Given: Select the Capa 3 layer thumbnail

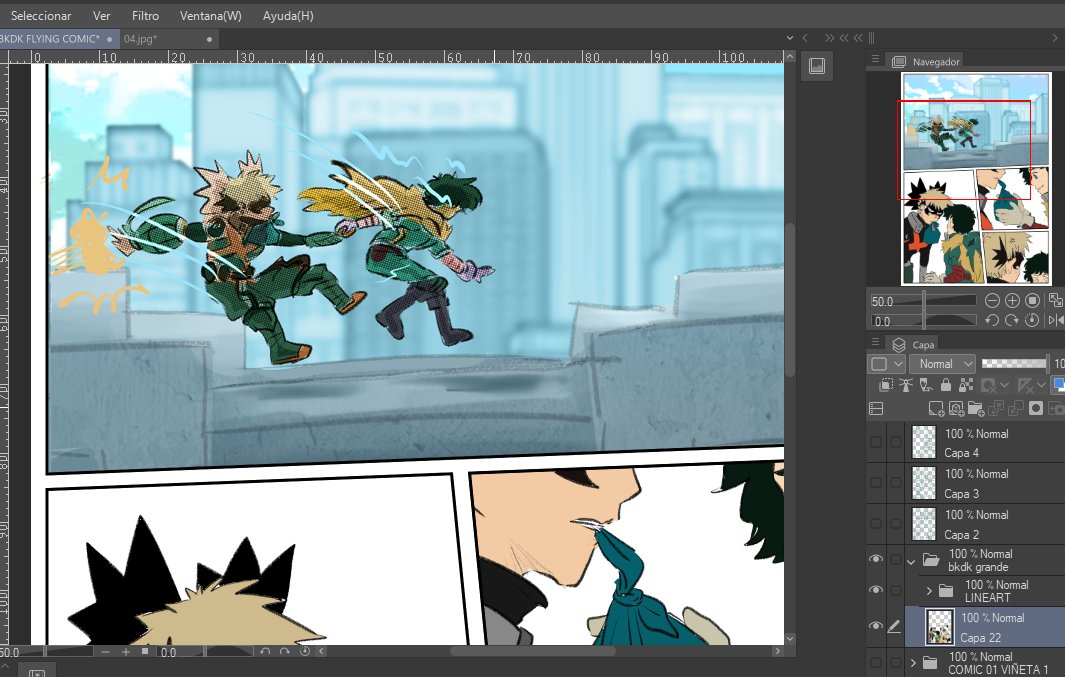Looking at the screenshot, I should (924, 483).
